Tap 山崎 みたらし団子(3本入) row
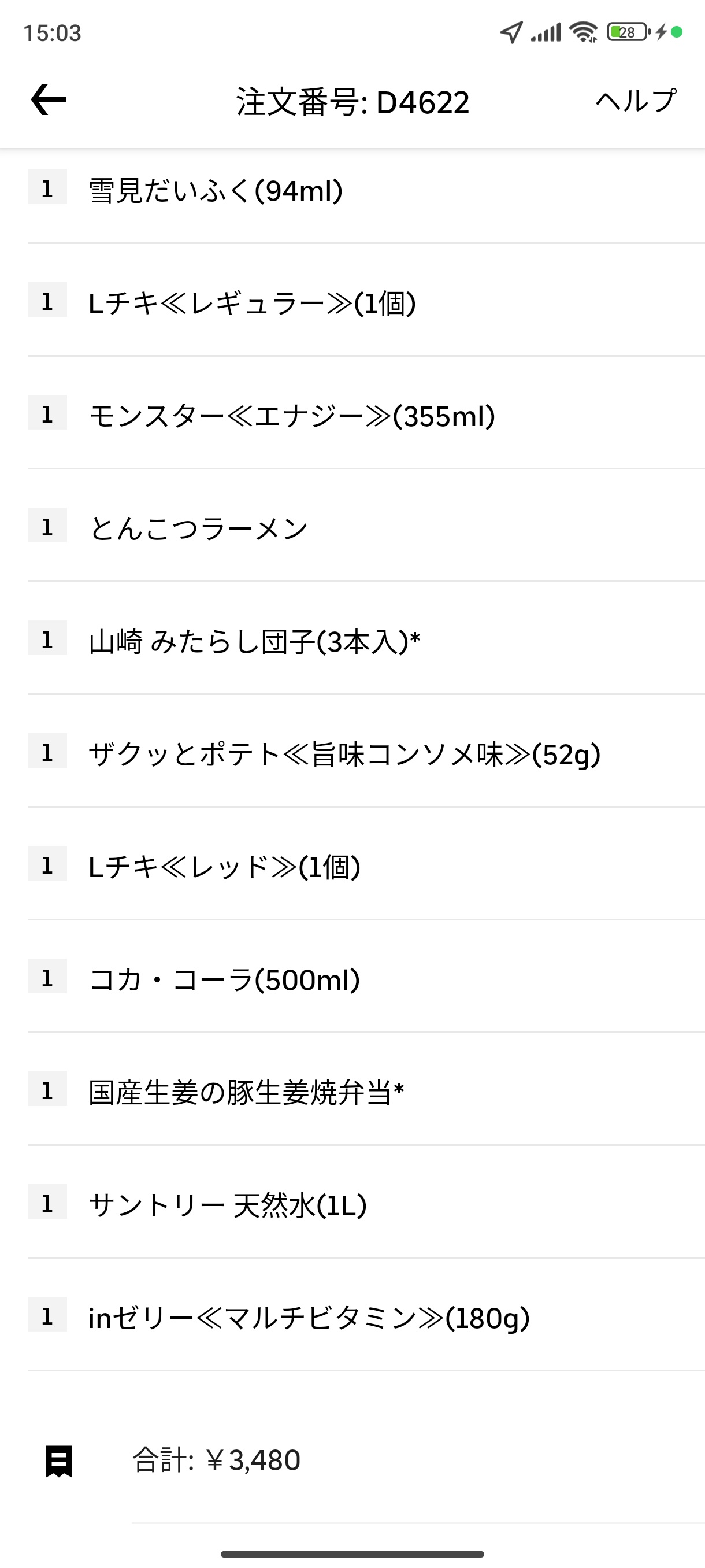 366,641
